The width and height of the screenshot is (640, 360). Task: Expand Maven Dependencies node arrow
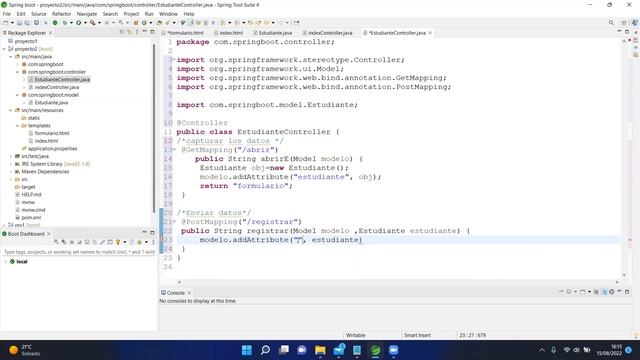click(x=11, y=172)
